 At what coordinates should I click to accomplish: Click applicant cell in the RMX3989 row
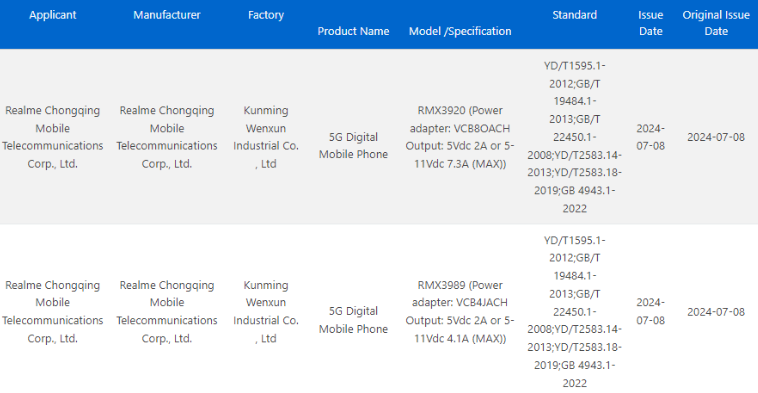[52, 312]
